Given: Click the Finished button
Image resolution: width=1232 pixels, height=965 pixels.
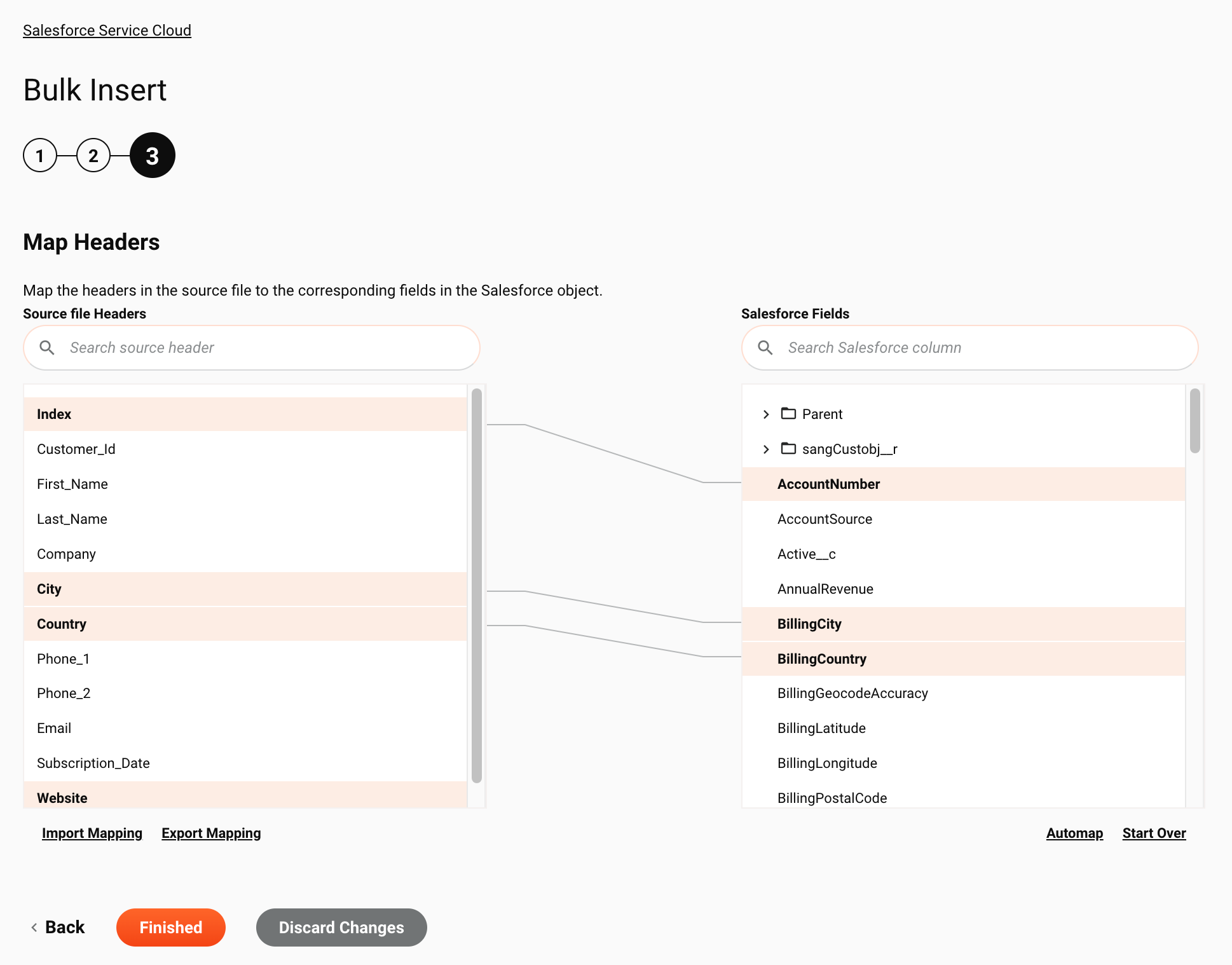Looking at the screenshot, I should [170, 928].
